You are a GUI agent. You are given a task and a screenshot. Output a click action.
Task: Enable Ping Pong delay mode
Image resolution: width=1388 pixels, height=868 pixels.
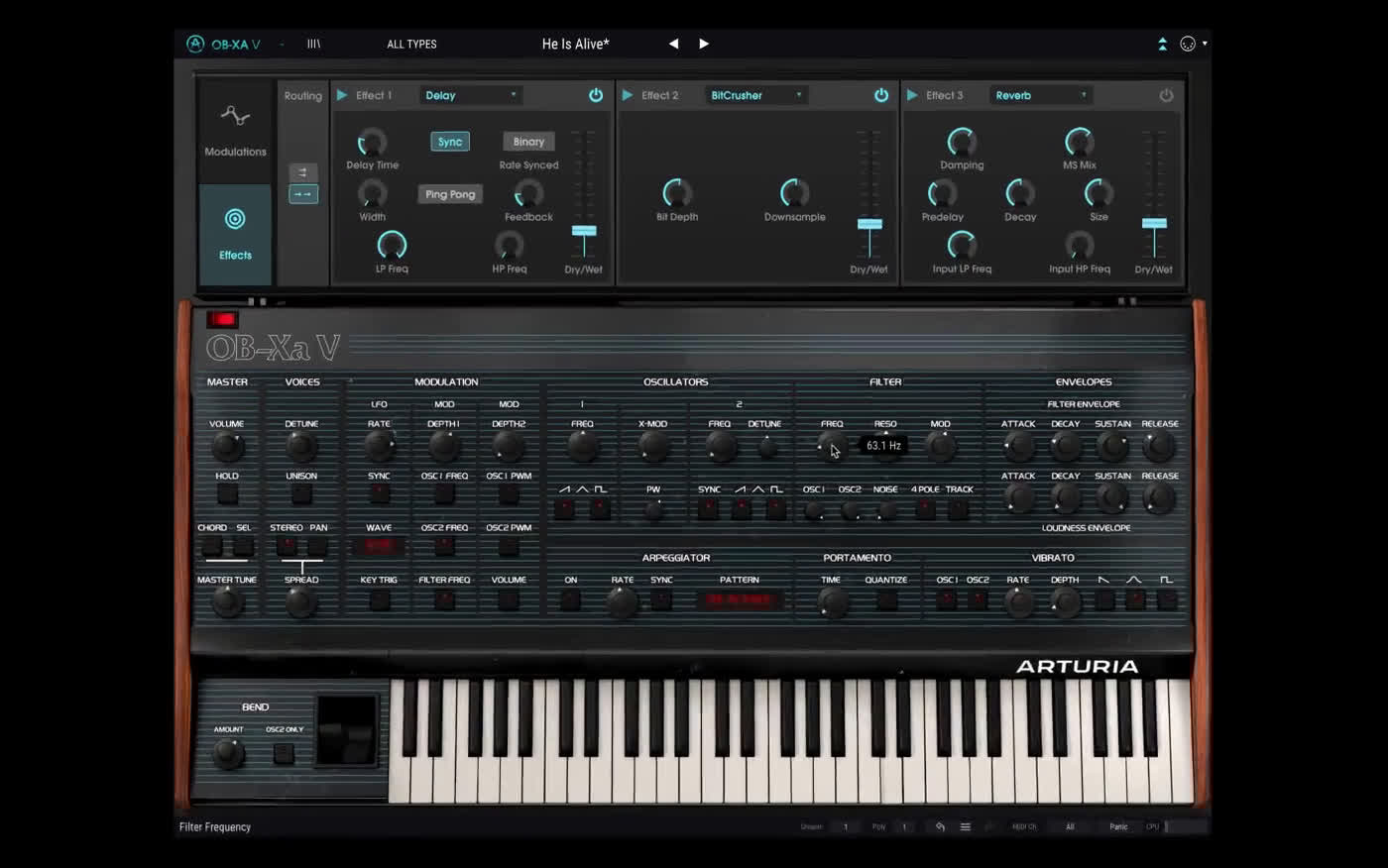pos(450,194)
